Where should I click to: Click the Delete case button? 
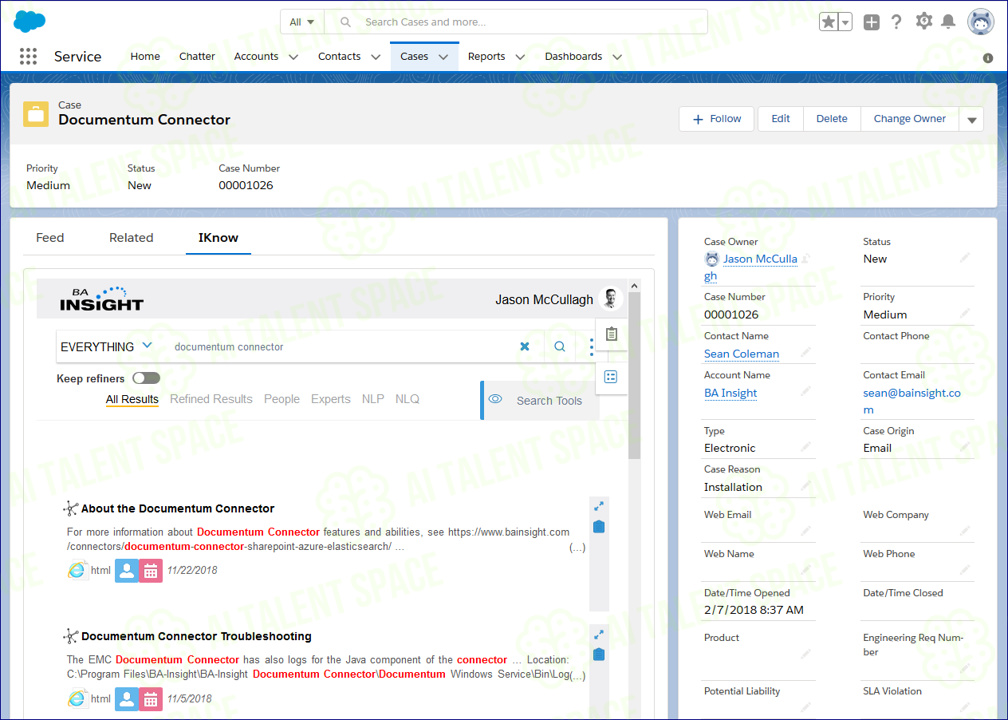pyautogui.click(x=832, y=119)
